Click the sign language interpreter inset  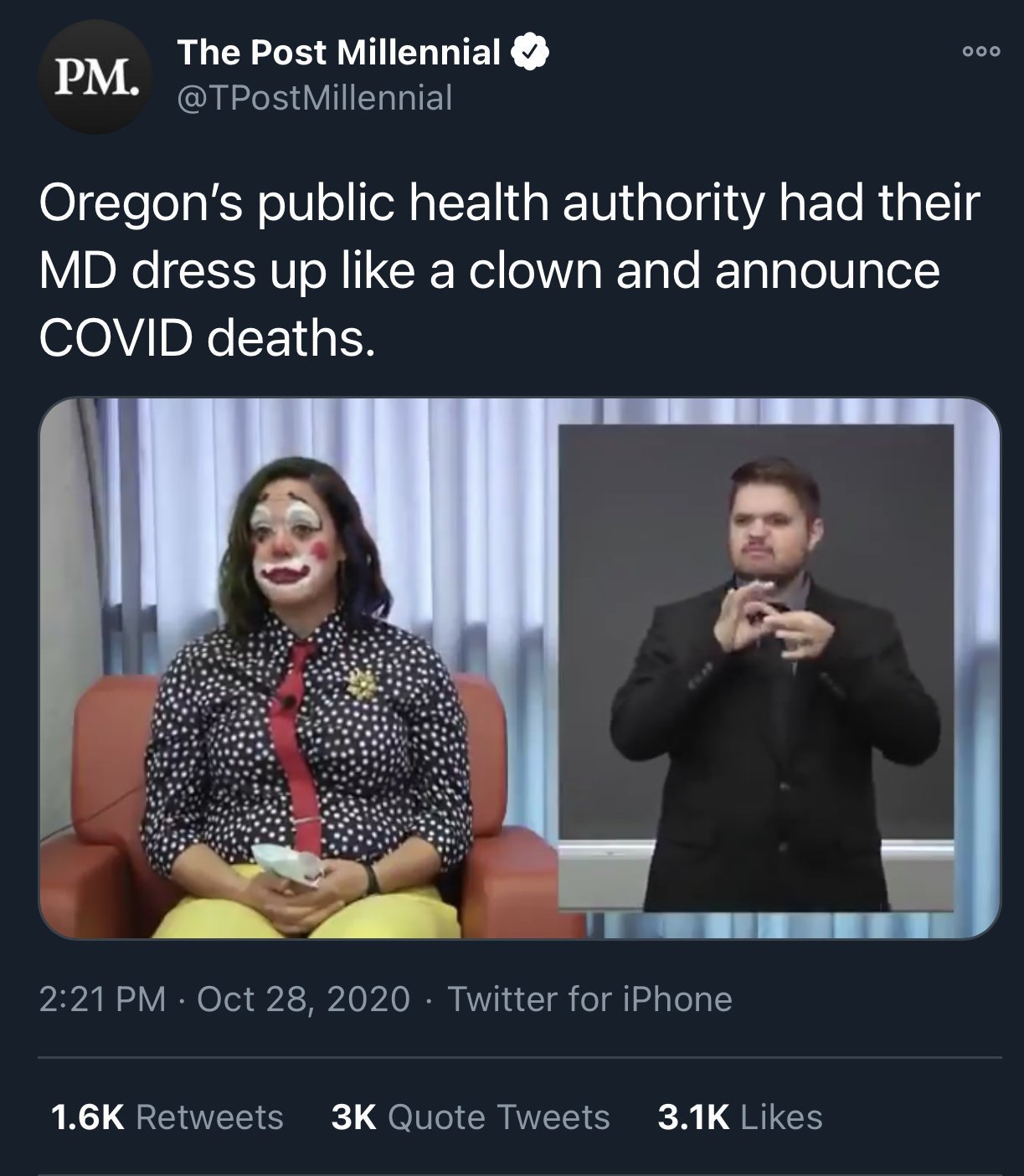pyautogui.click(x=756, y=668)
